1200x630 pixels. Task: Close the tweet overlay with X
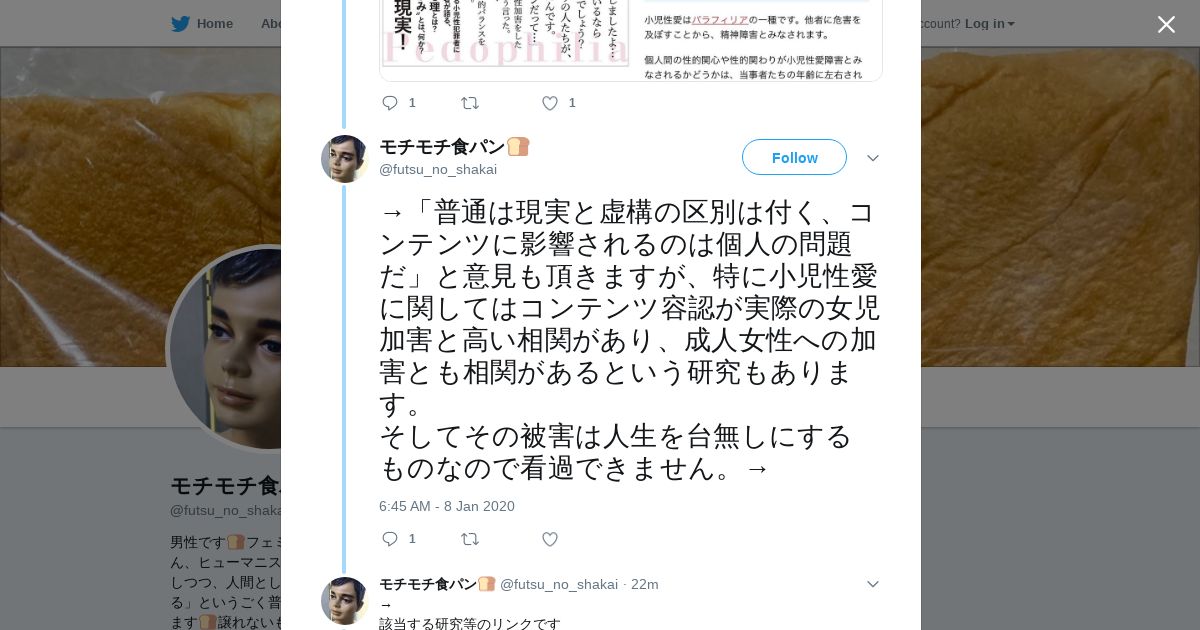1166,24
